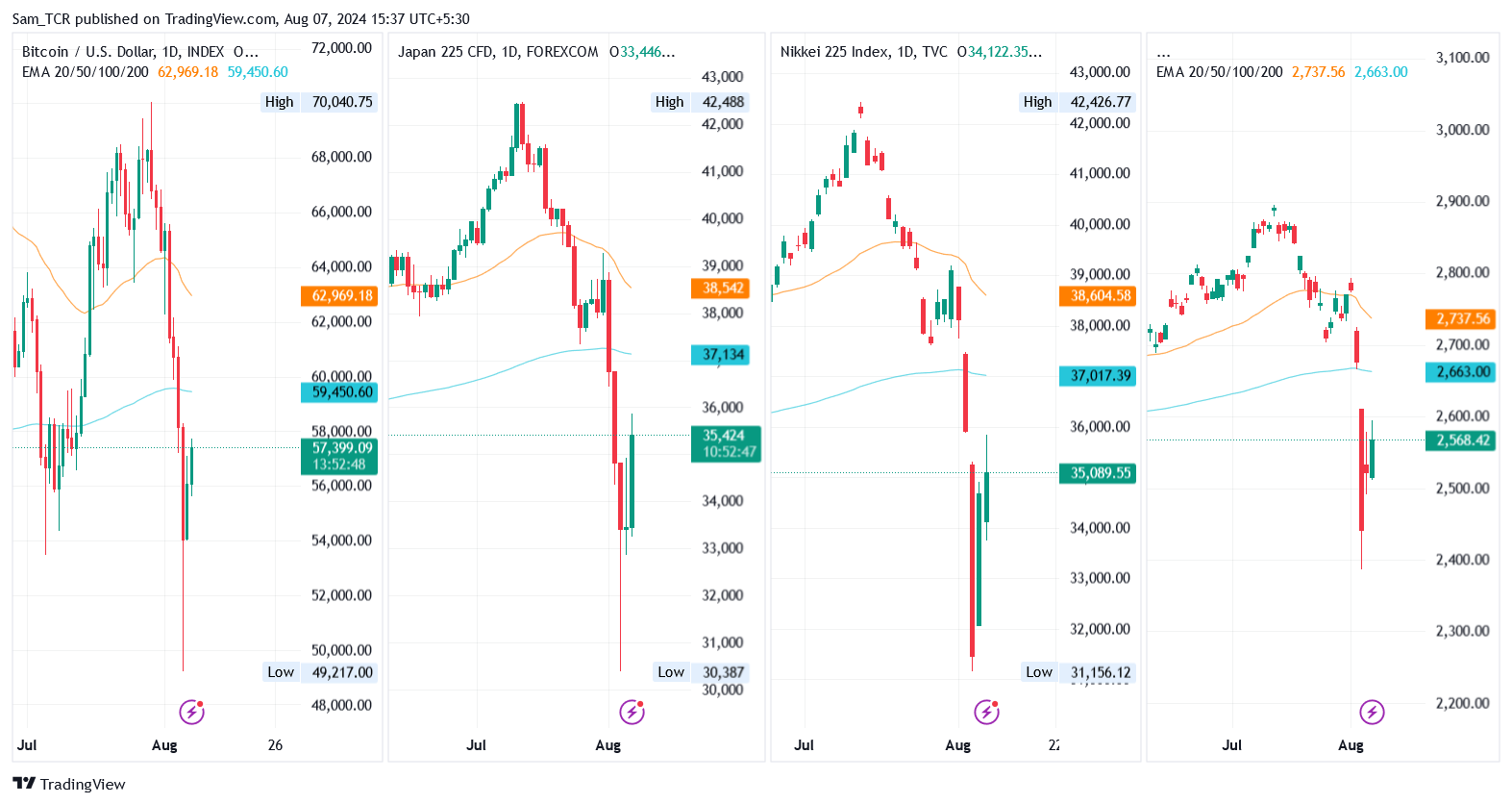This screenshot has height=804, width=1512.
Task: Click the Jul date label on the Nikkei time axis
Action: (x=804, y=745)
